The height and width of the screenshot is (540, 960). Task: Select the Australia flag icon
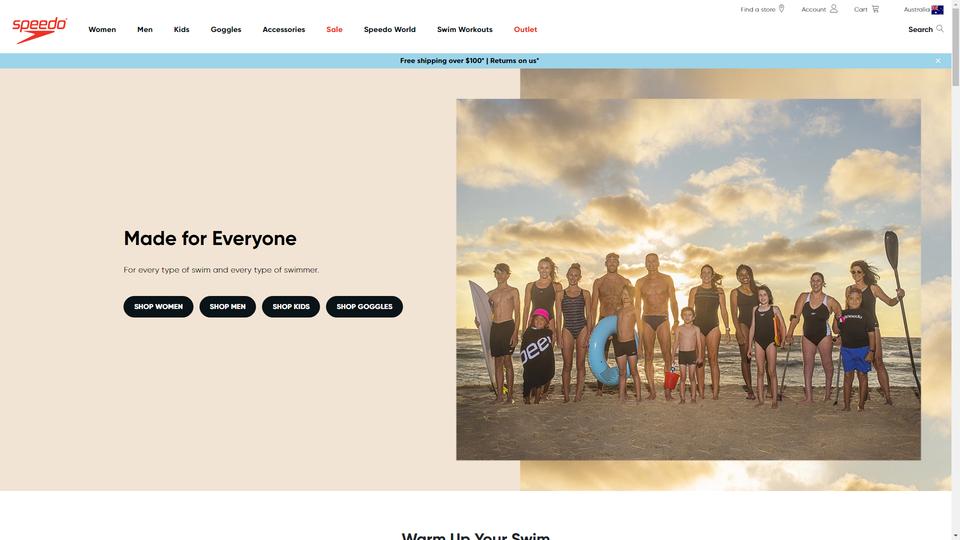pos(937,9)
